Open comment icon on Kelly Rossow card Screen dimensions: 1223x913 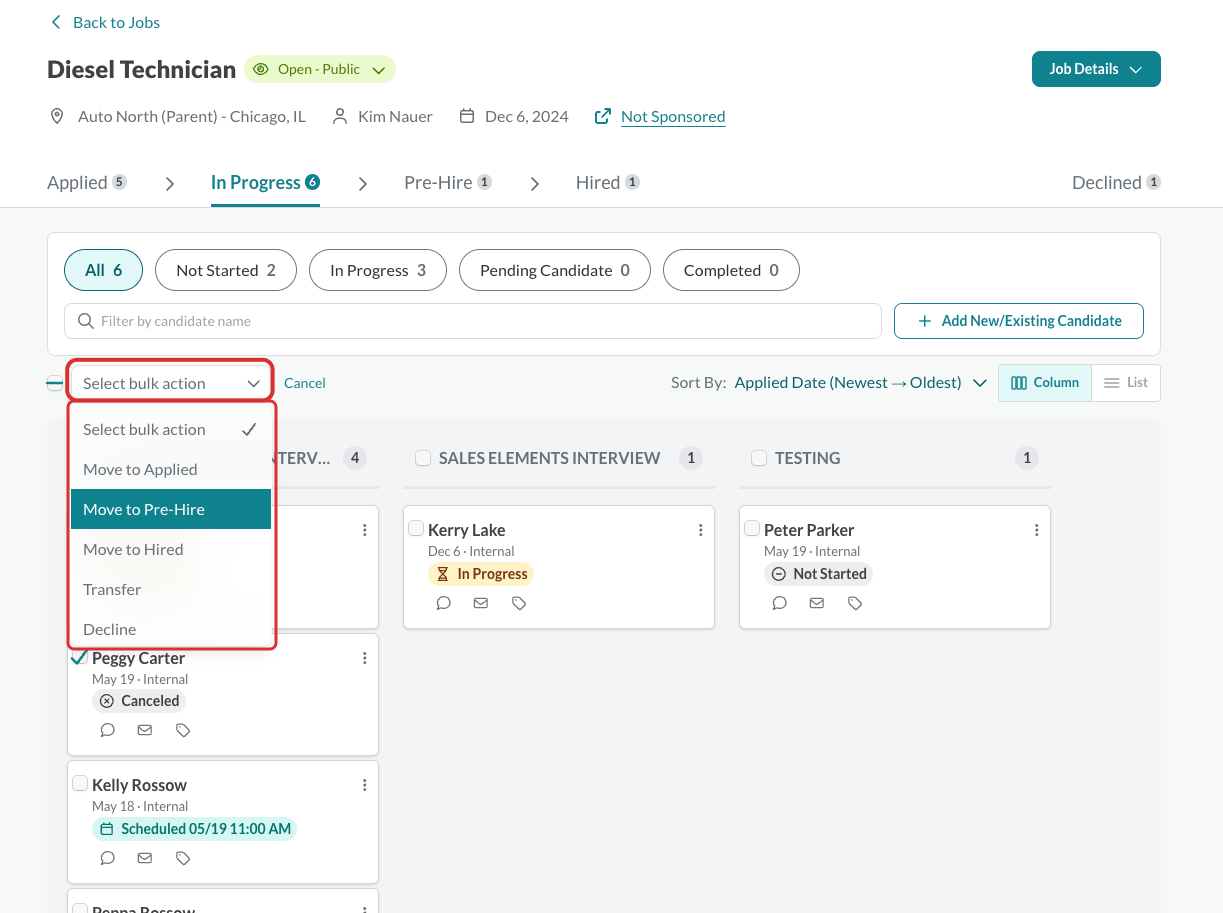[108, 858]
